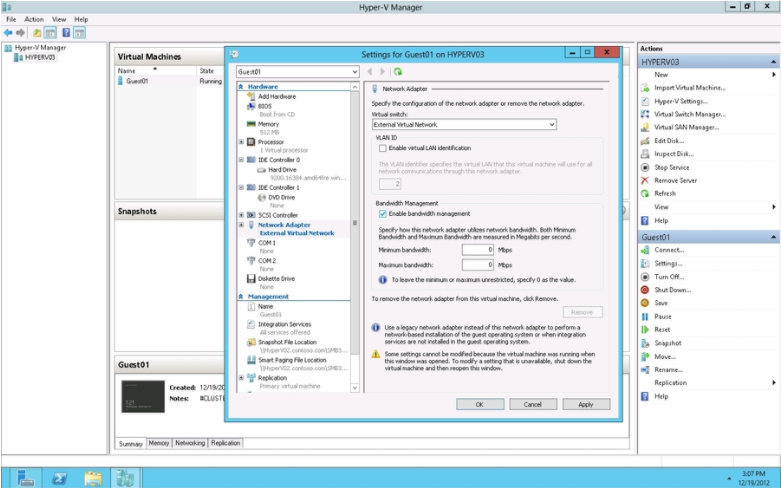The height and width of the screenshot is (488, 781).
Task: Click Save action for Guest01
Action: 660,303
